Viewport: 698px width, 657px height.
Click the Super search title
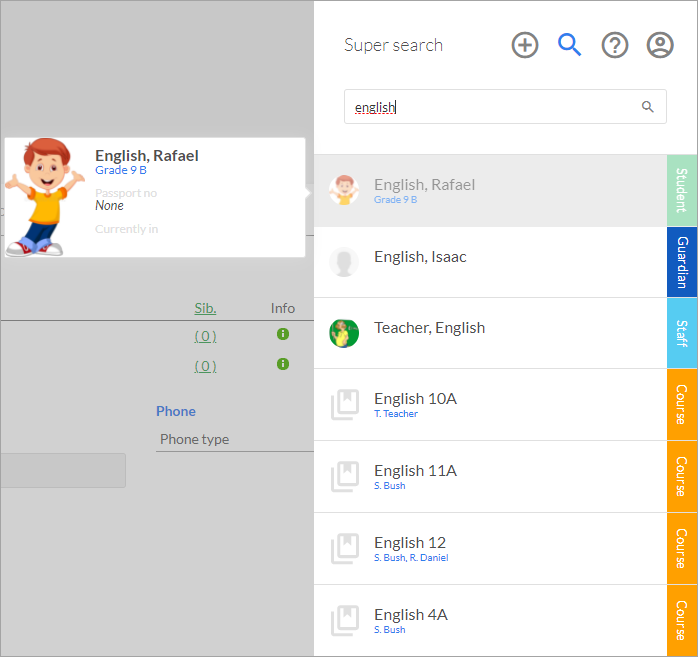click(394, 45)
